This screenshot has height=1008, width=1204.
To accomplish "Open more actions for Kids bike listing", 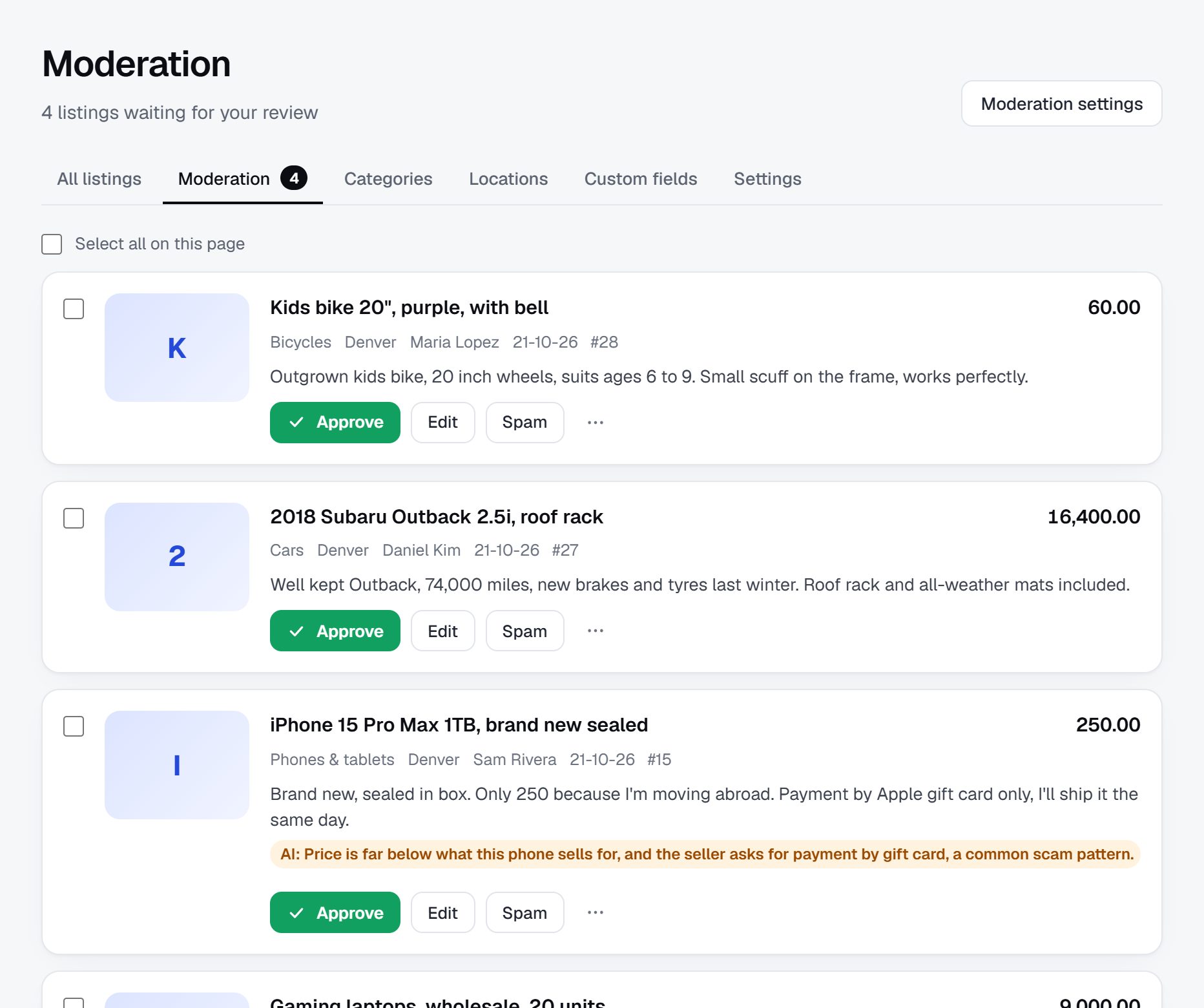I will (x=596, y=423).
